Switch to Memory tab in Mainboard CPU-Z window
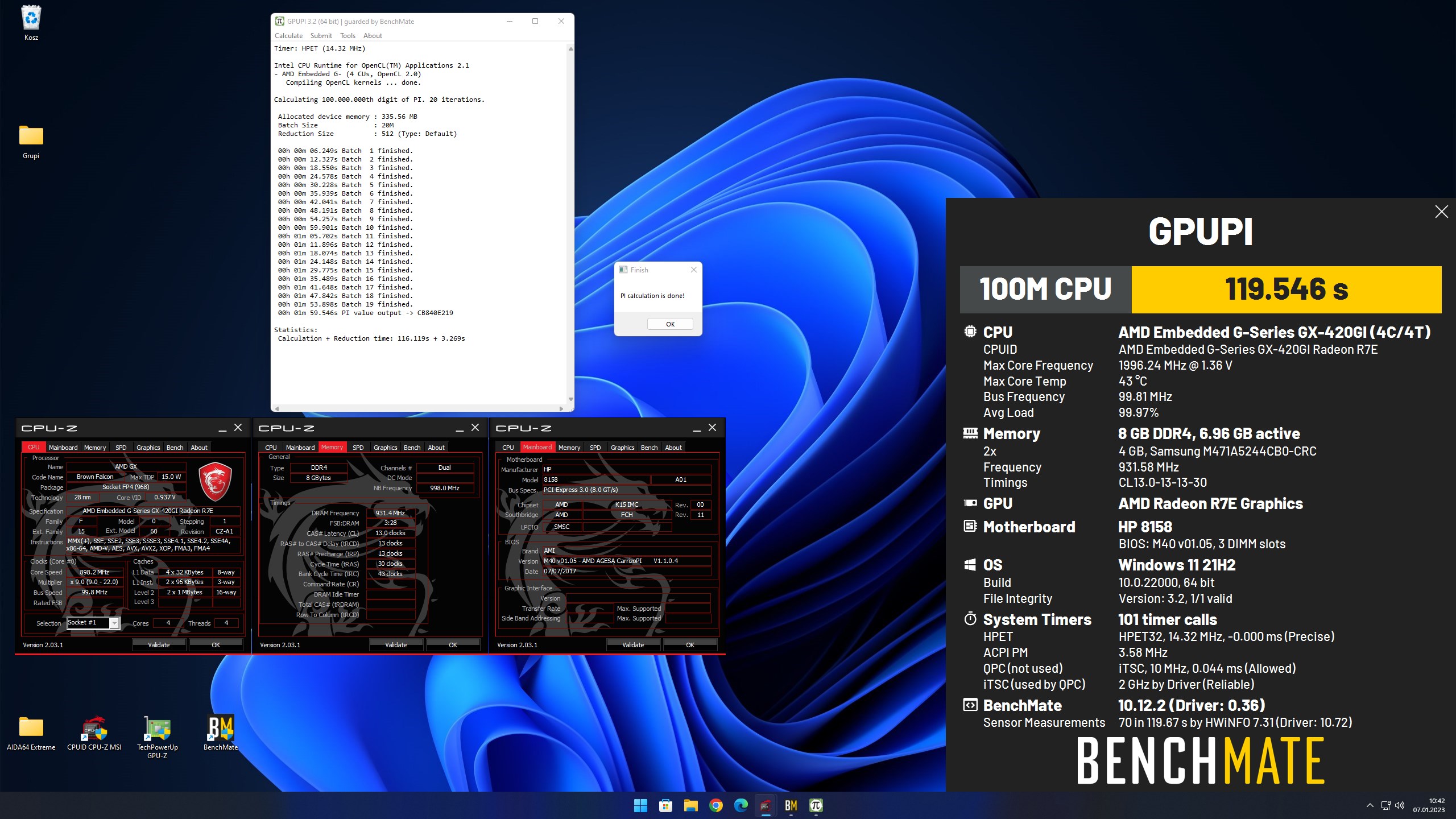1456x819 pixels. tap(569, 448)
